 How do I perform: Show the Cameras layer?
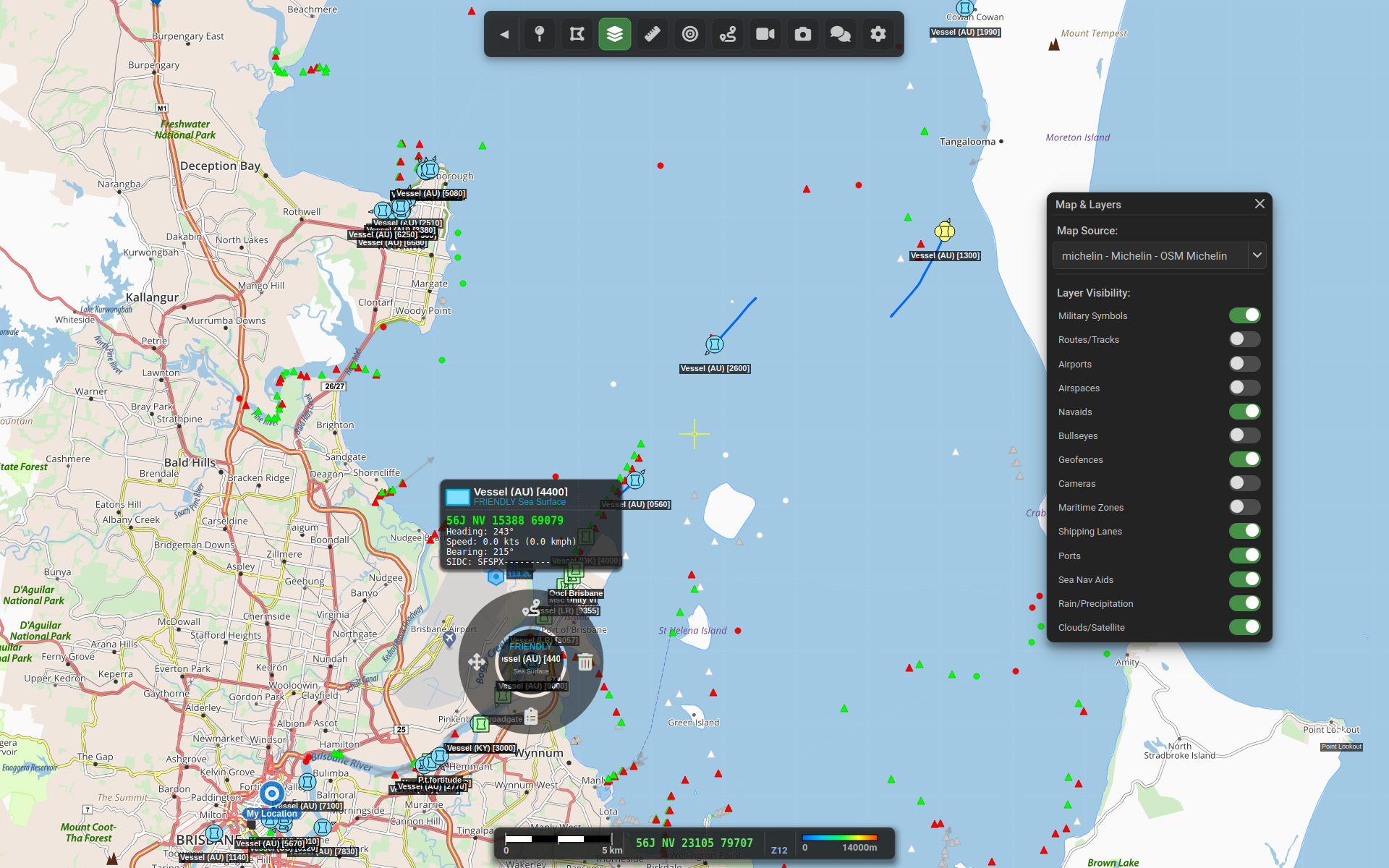[1244, 483]
